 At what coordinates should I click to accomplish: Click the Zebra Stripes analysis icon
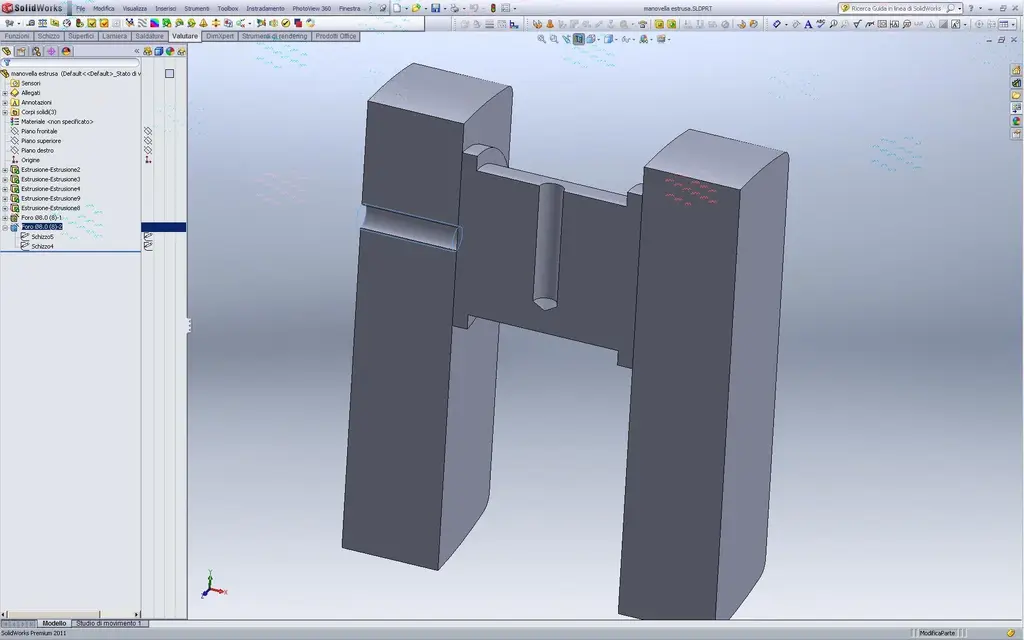(142, 23)
